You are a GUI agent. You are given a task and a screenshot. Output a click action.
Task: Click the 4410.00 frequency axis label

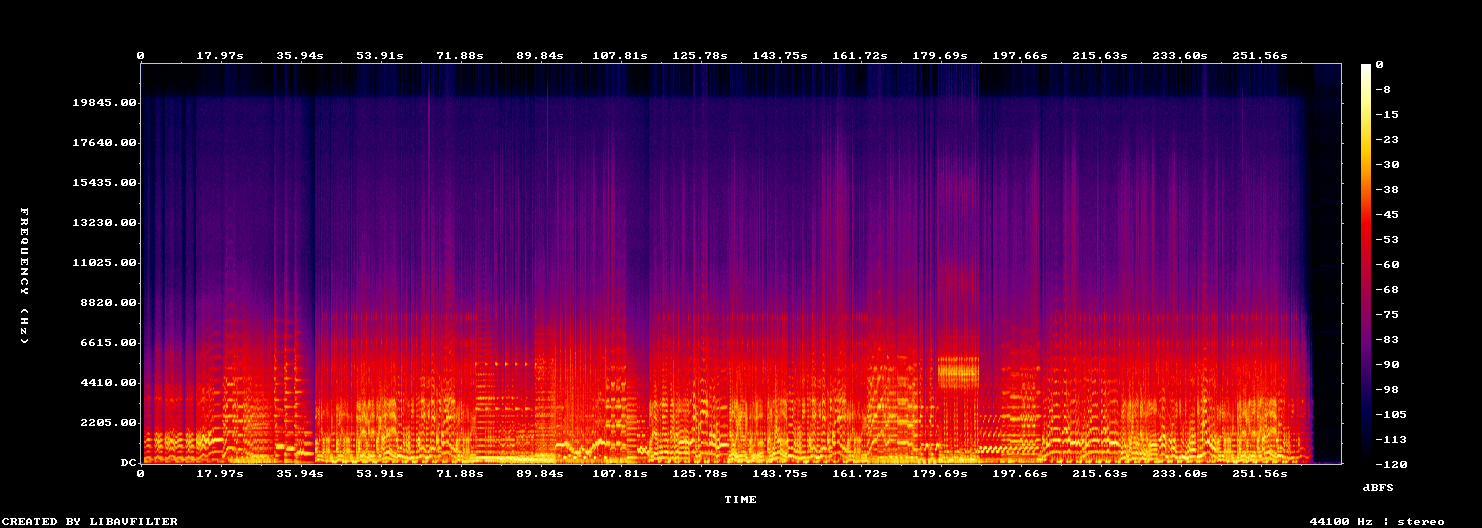pyautogui.click(x=108, y=383)
